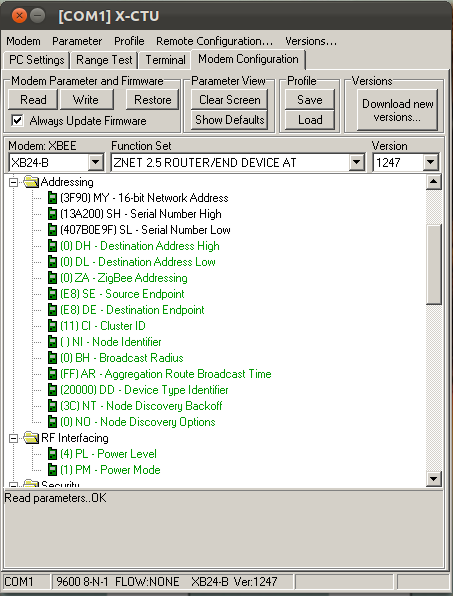Image resolution: width=453 pixels, height=596 pixels.
Task: Open Remote Configuration menu item
Action: pyautogui.click(x=214, y=41)
